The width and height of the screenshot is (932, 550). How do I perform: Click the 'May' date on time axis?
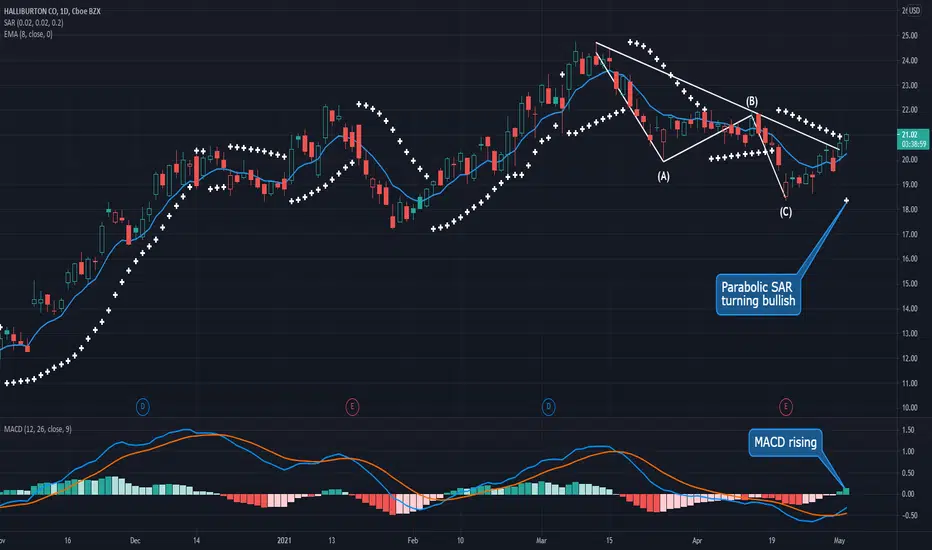click(x=839, y=540)
